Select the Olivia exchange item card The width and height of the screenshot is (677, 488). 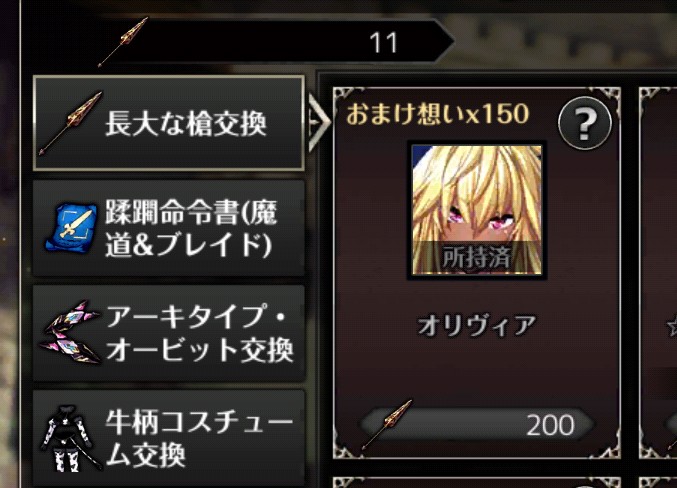[477, 273]
